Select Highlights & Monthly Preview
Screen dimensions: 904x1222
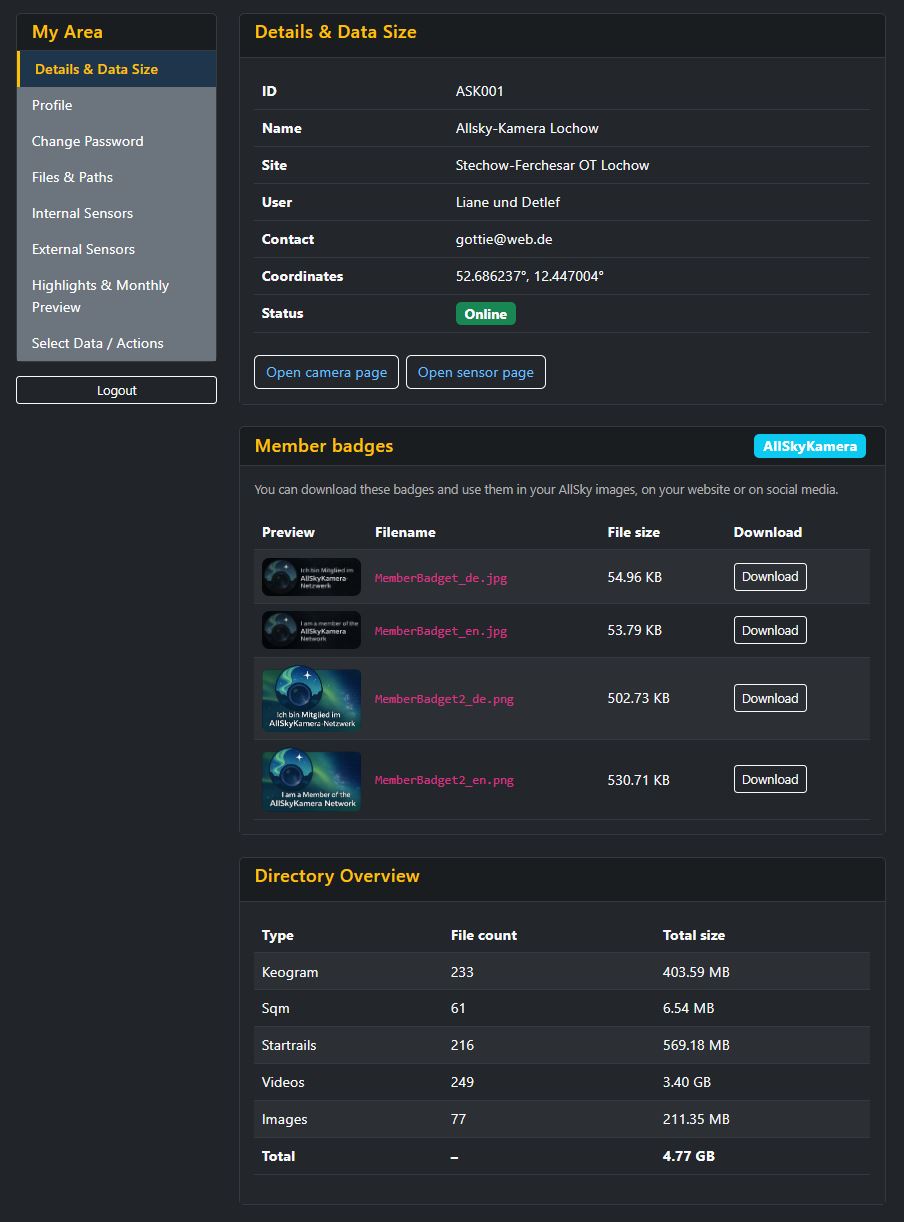click(x=100, y=295)
